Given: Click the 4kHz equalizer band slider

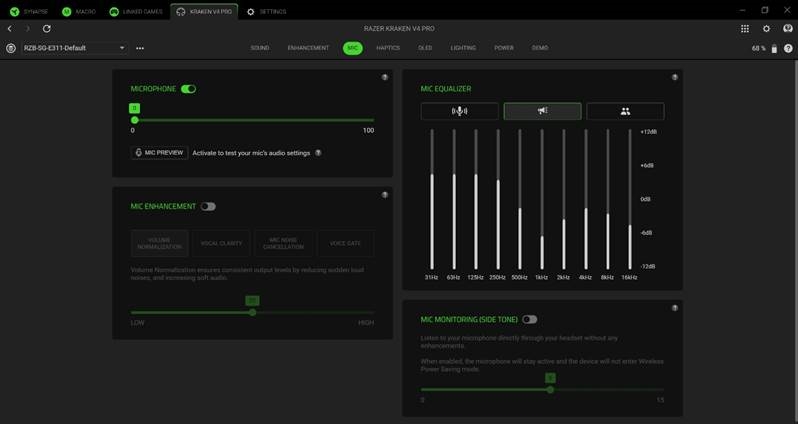Looking at the screenshot, I should coord(586,199).
